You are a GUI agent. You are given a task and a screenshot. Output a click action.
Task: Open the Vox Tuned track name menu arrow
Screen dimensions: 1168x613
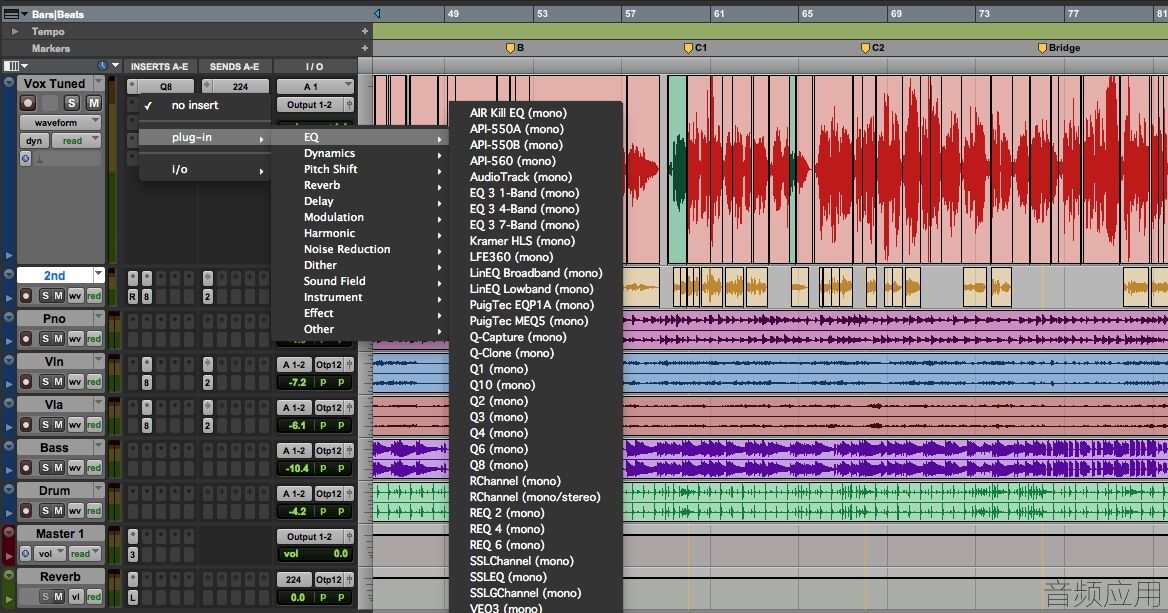[x=98, y=83]
